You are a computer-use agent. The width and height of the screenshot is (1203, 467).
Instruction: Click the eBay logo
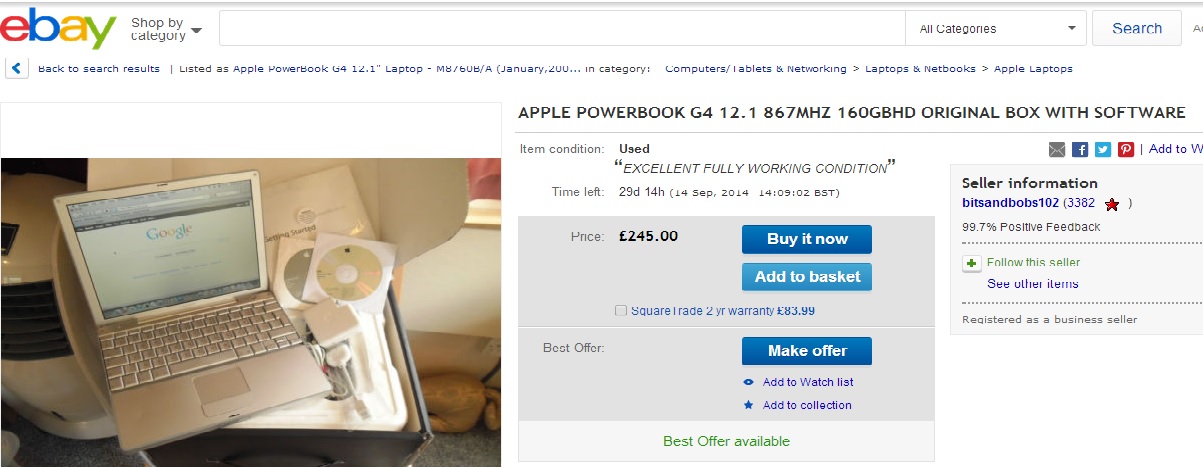click(58, 29)
